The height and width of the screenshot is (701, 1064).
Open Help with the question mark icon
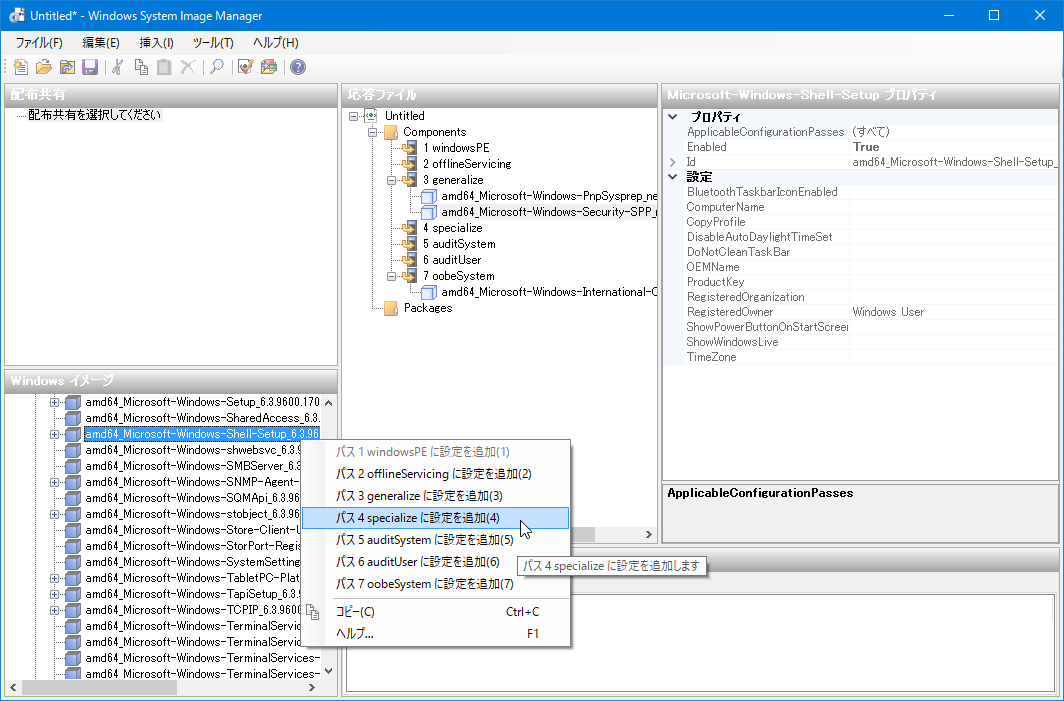[x=298, y=67]
